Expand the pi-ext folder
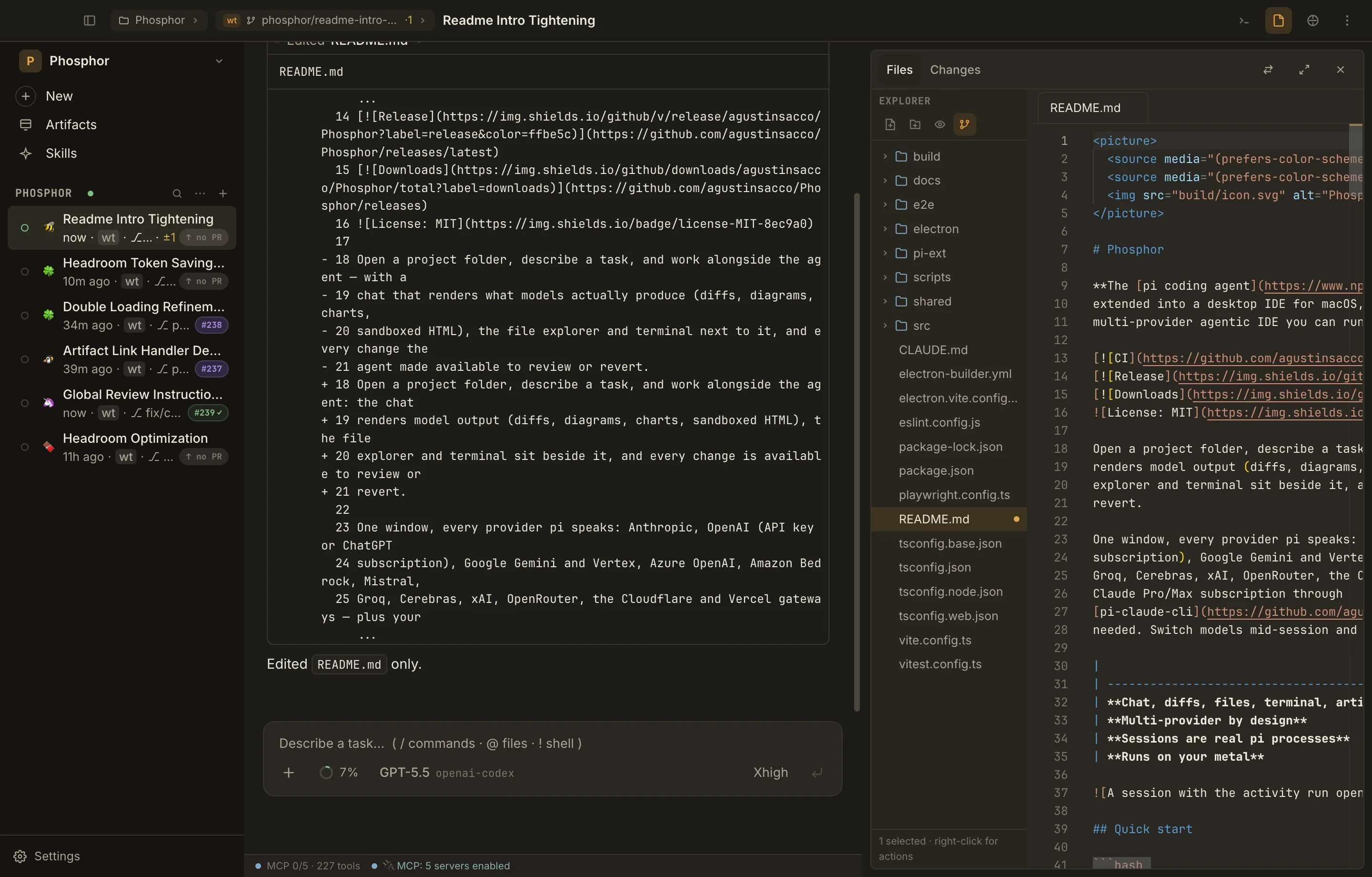This screenshot has height=877, width=1372. (x=948, y=253)
